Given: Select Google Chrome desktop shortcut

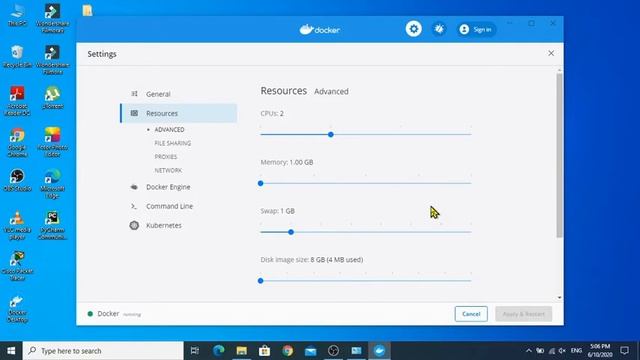Looking at the screenshot, I should click(17, 142).
